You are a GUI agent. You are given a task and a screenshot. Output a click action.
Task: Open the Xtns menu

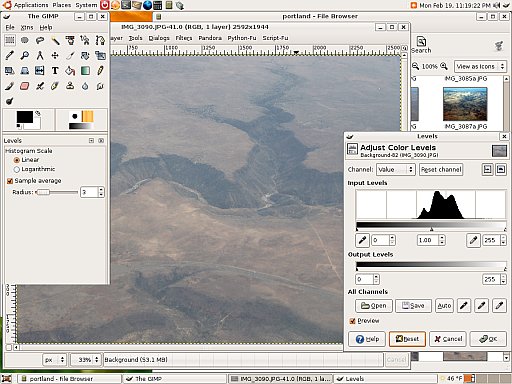(x=27, y=27)
